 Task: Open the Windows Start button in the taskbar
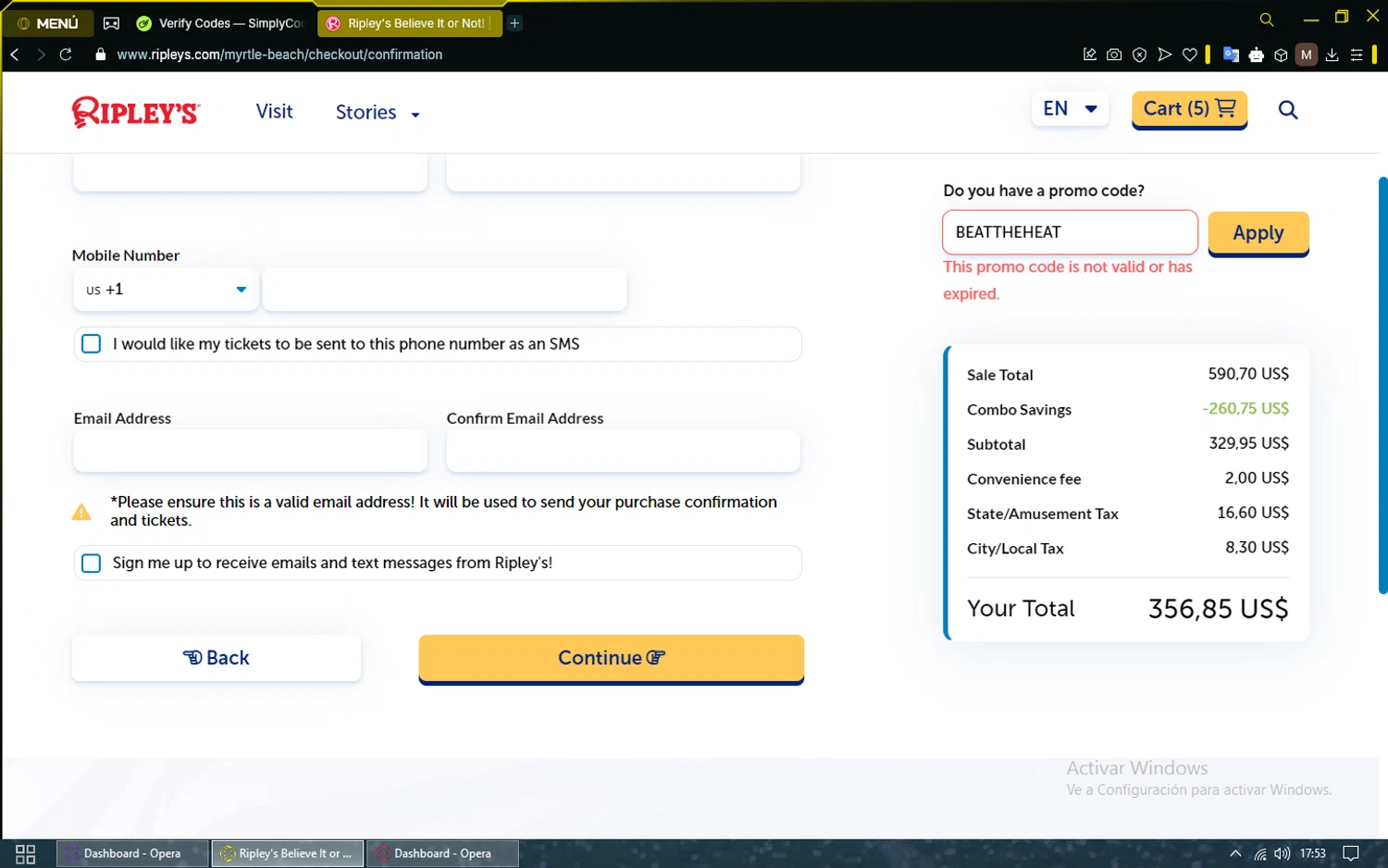tap(26, 854)
